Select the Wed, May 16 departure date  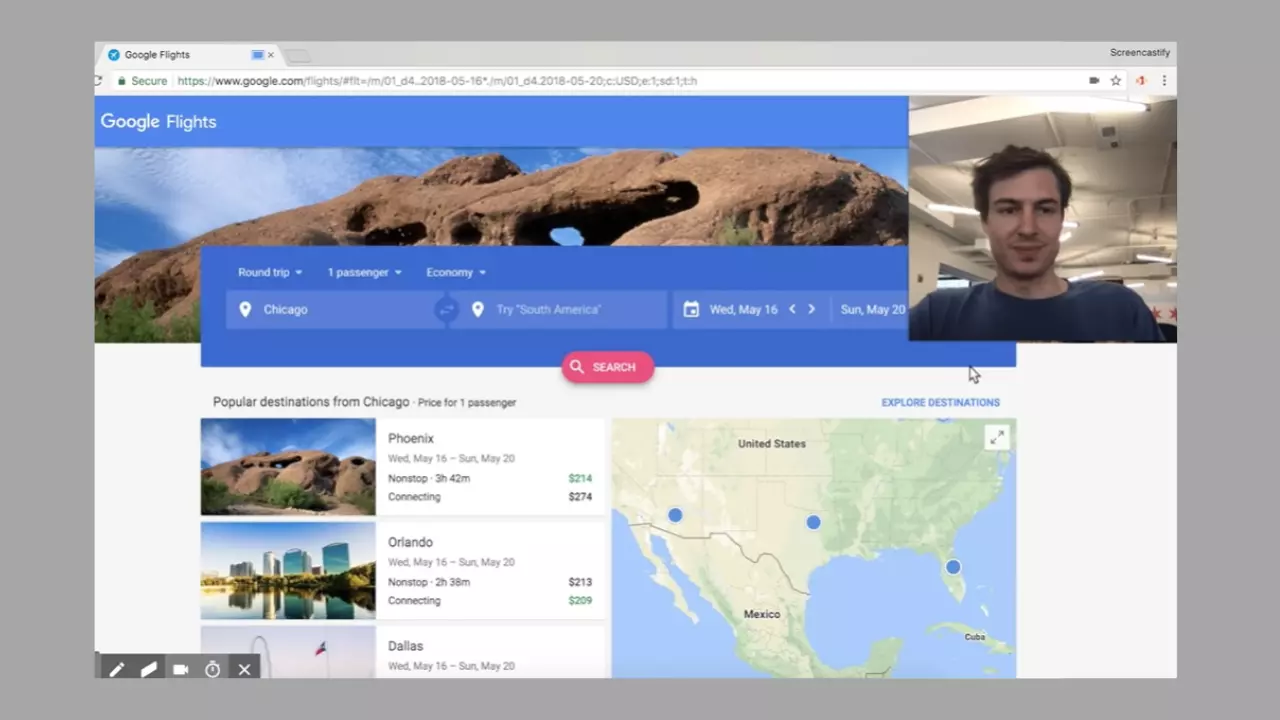(743, 310)
